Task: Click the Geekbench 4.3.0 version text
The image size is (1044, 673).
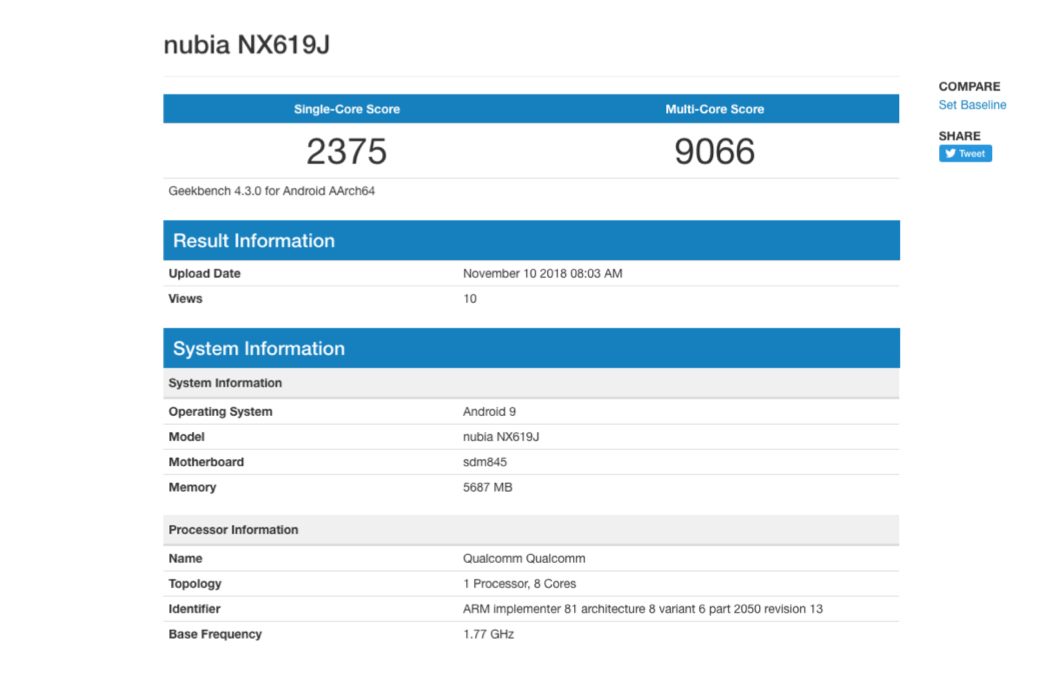Action: tap(272, 190)
